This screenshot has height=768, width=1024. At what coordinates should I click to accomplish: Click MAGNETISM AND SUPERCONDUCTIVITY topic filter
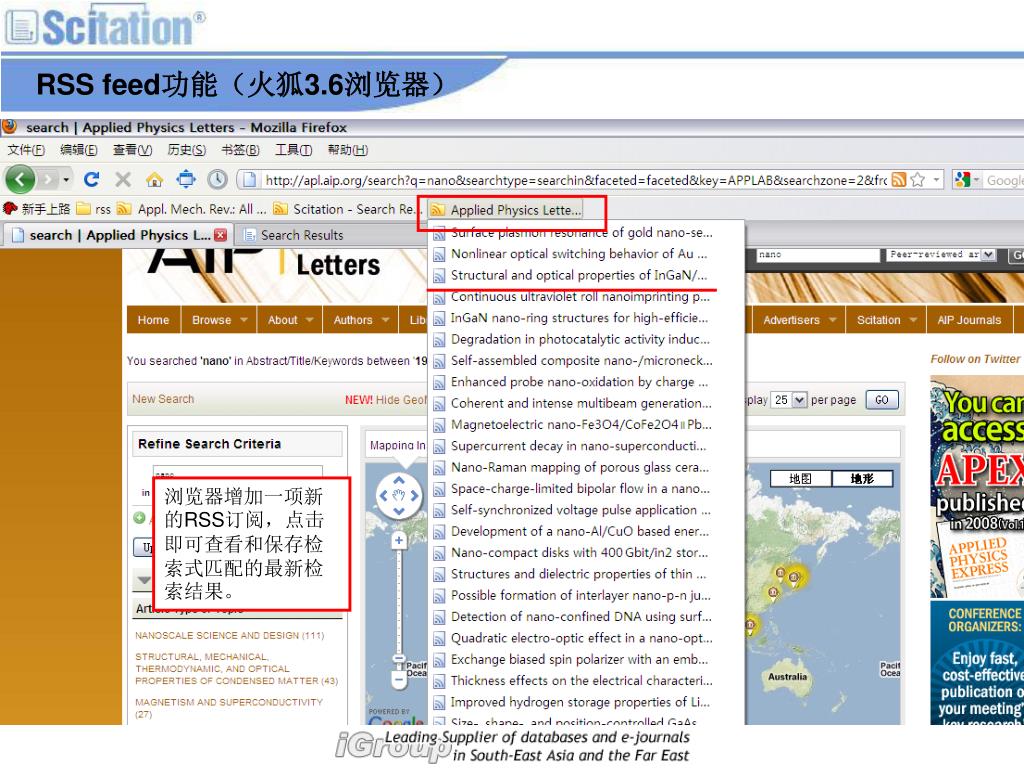click(x=229, y=708)
